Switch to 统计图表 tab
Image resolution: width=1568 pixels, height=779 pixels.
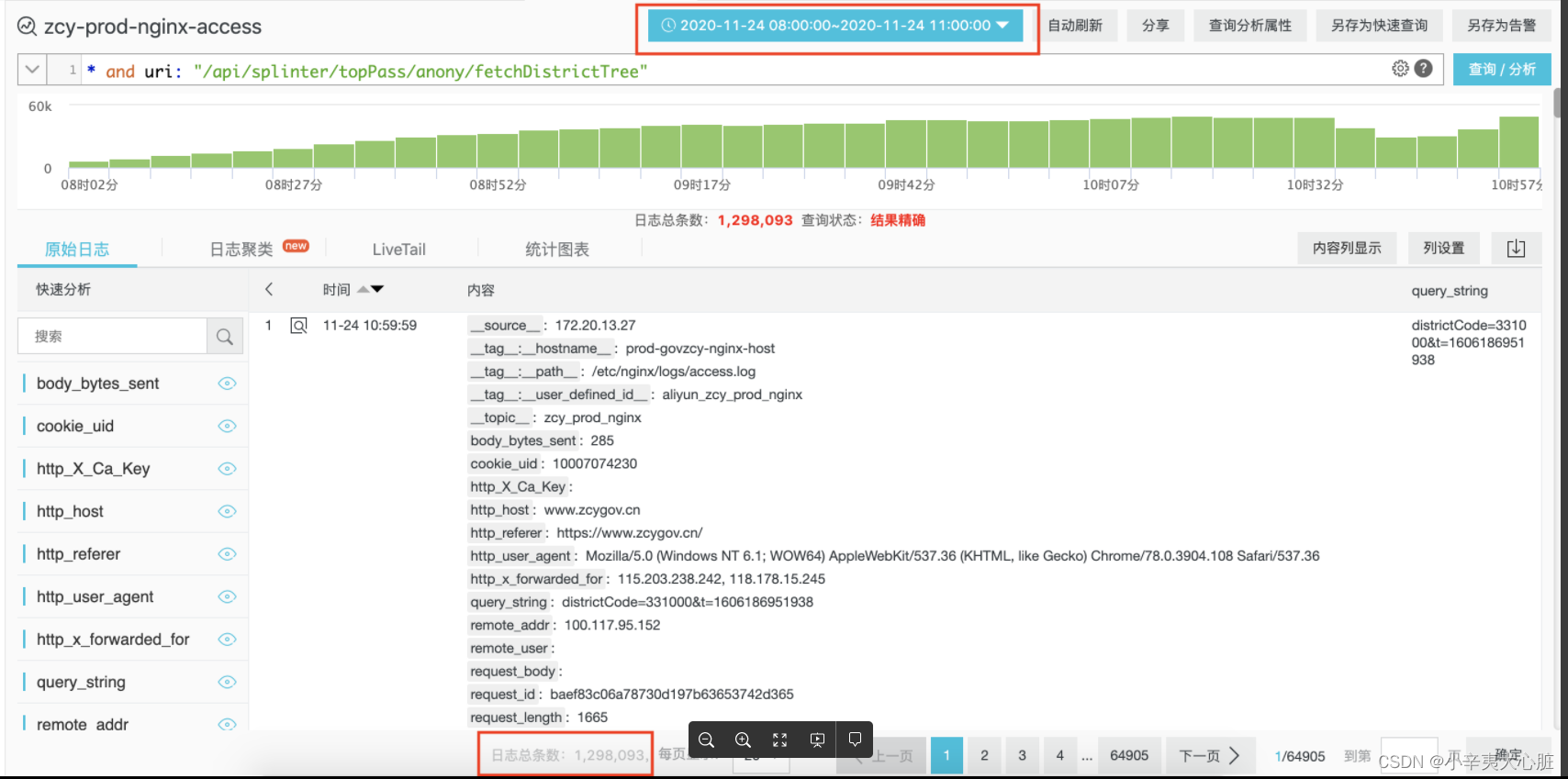click(x=557, y=250)
